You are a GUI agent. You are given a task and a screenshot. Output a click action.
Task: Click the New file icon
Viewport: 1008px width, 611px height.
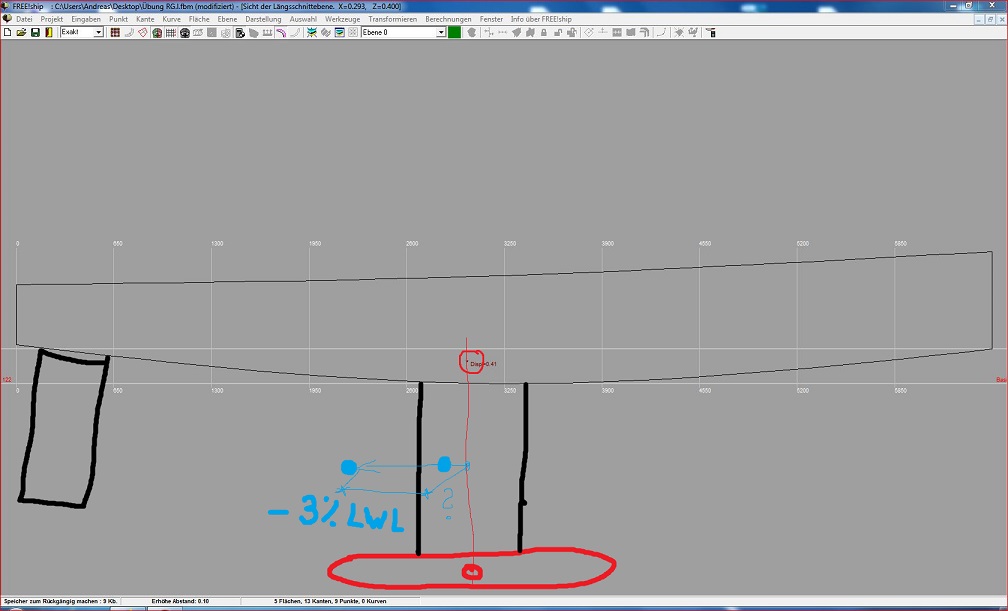(8, 33)
